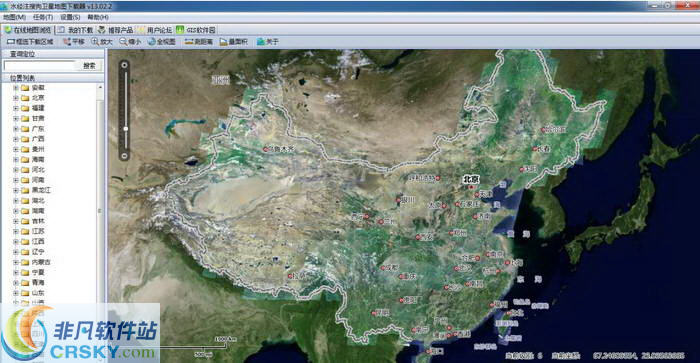Click the location list scrollbar up arrow
Viewport: 700px width, 363px height.
(x=100, y=88)
